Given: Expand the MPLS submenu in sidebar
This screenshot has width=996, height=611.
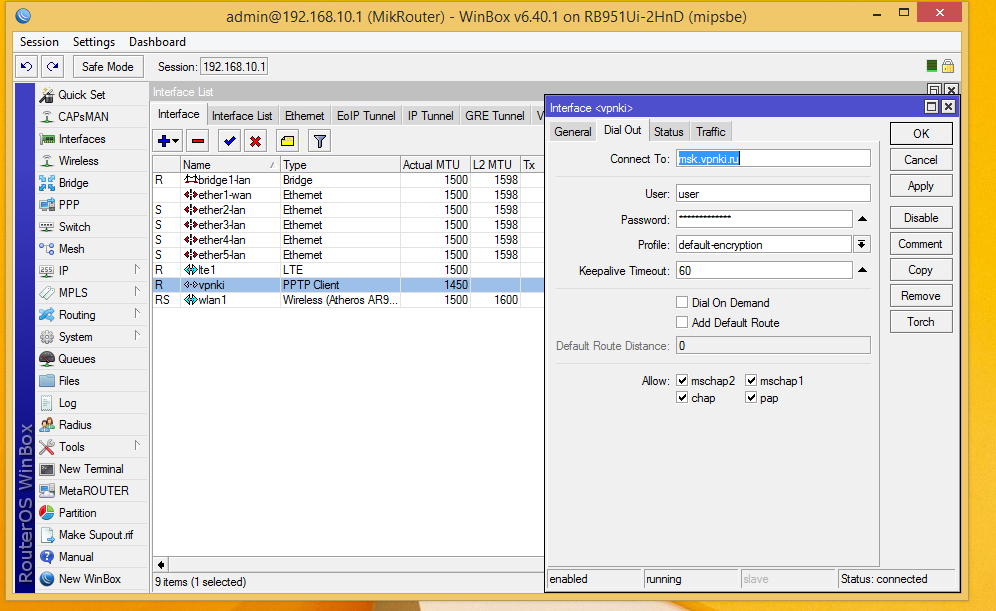Looking at the screenshot, I should tap(137, 292).
